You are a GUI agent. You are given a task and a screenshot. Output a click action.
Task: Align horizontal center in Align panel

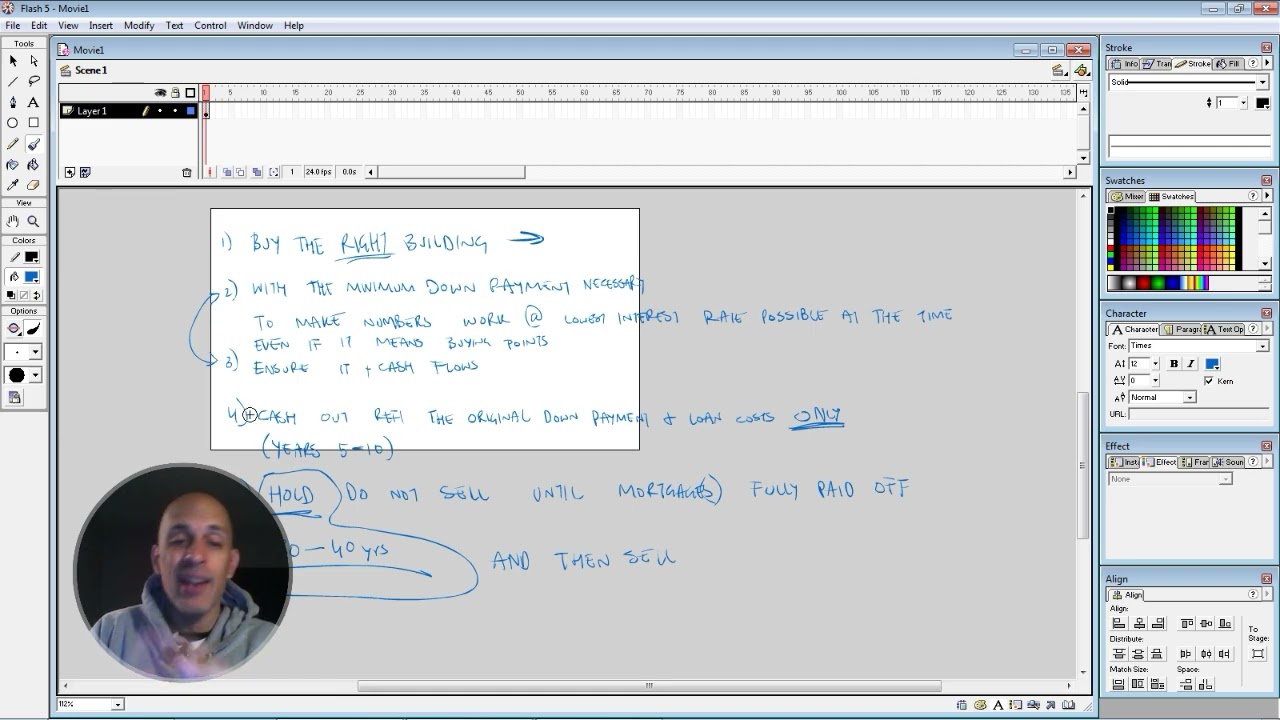pos(1138,623)
